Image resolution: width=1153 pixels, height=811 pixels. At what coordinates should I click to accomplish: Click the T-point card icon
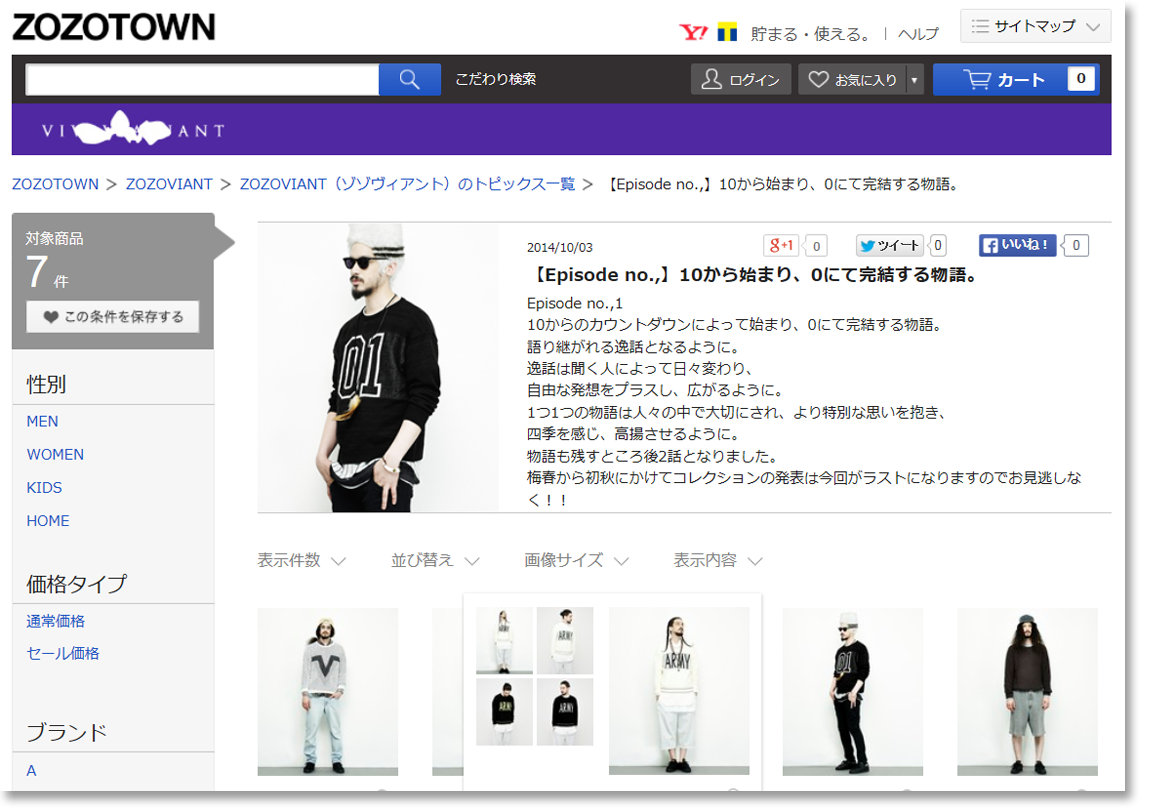pyautogui.click(x=727, y=32)
